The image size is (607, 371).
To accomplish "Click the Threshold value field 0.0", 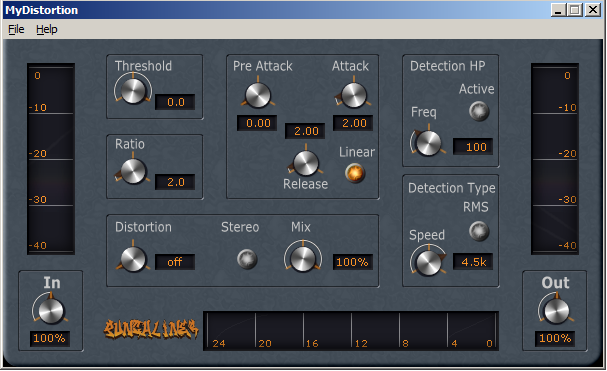I will click(x=175, y=102).
